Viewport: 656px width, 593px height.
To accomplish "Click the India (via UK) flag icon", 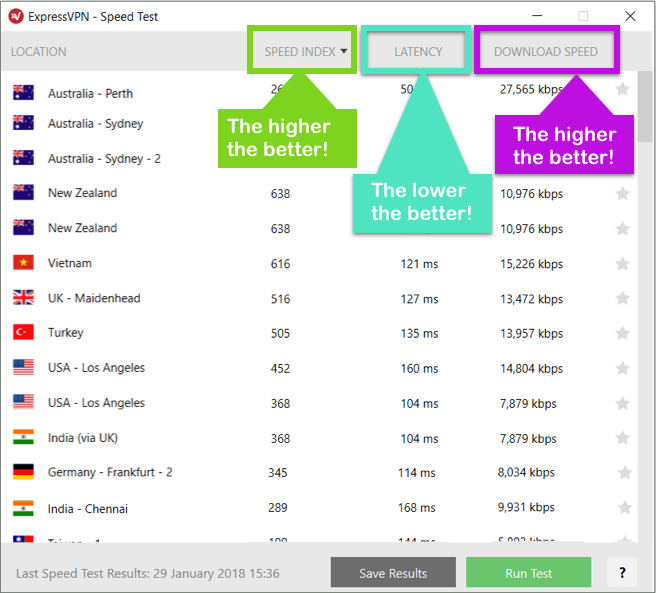I will pos(23,437).
